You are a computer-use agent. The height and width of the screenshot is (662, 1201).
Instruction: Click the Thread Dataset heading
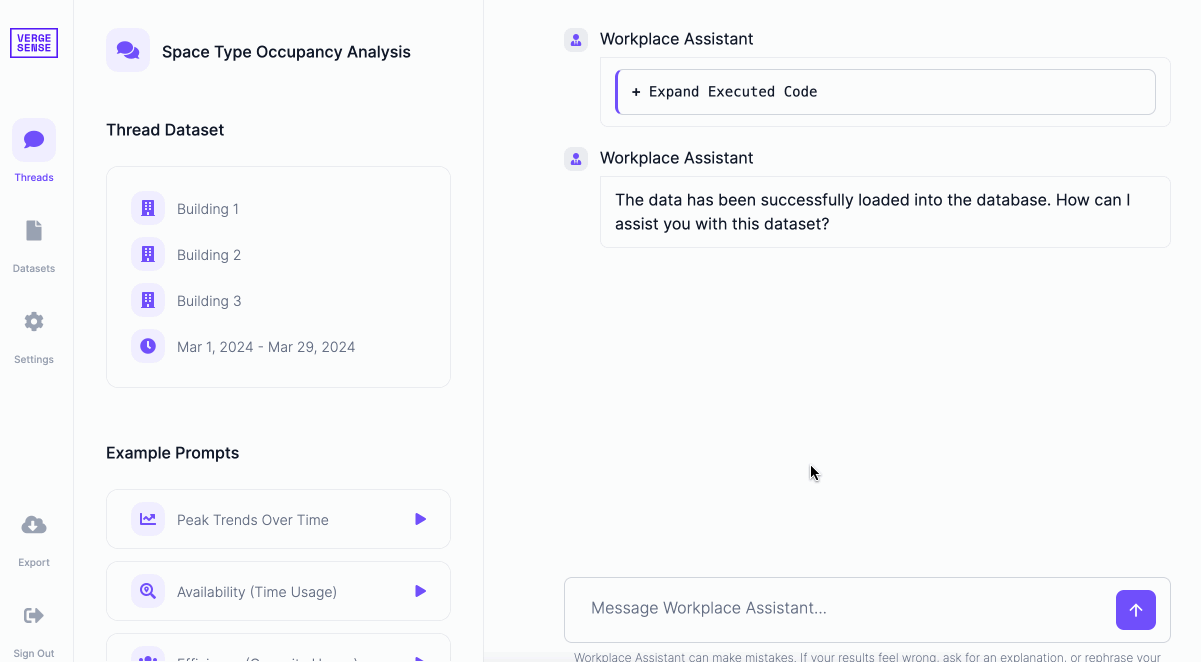pos(165,130)
